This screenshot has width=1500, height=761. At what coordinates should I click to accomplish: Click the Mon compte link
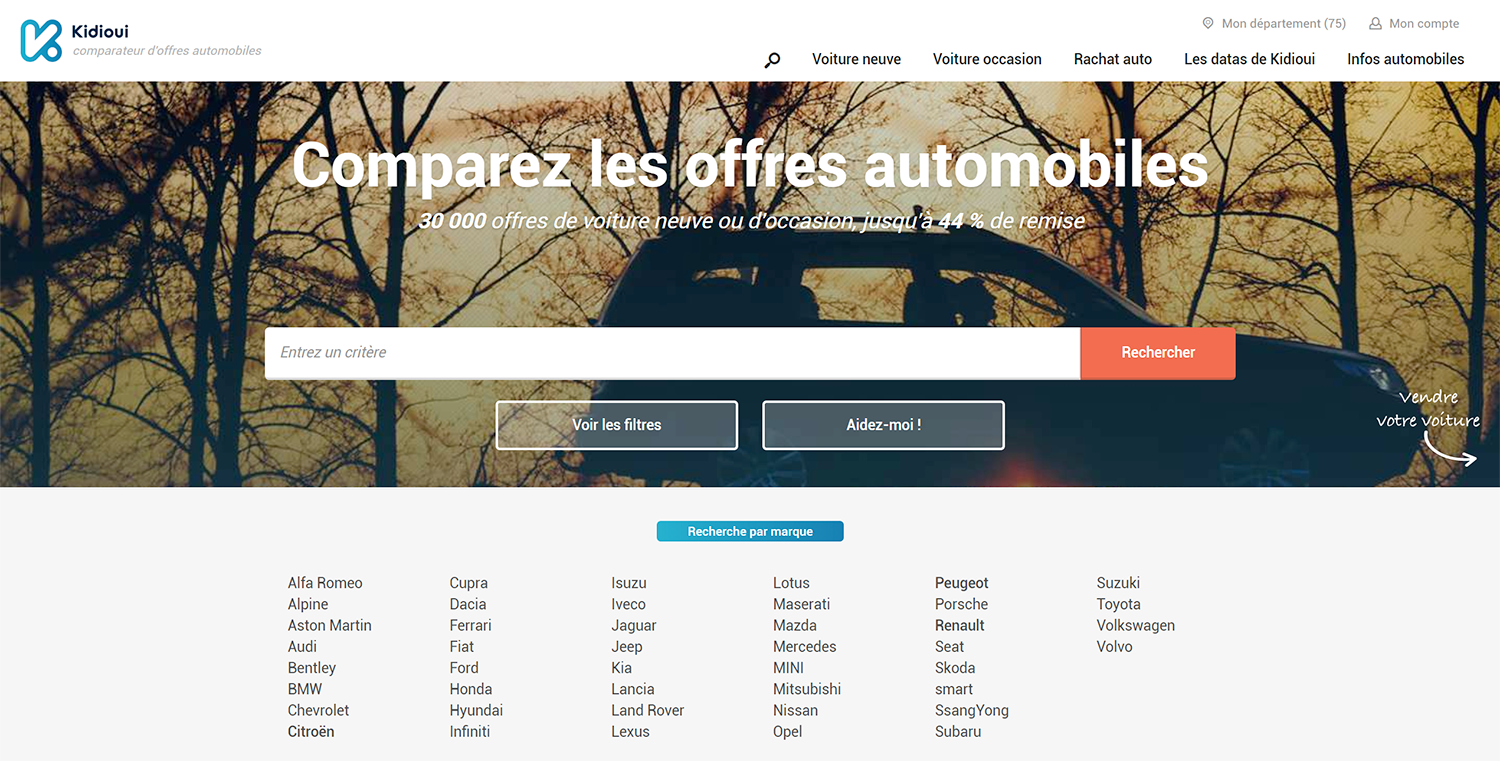pyautogui.click(x=1423, y=23)
